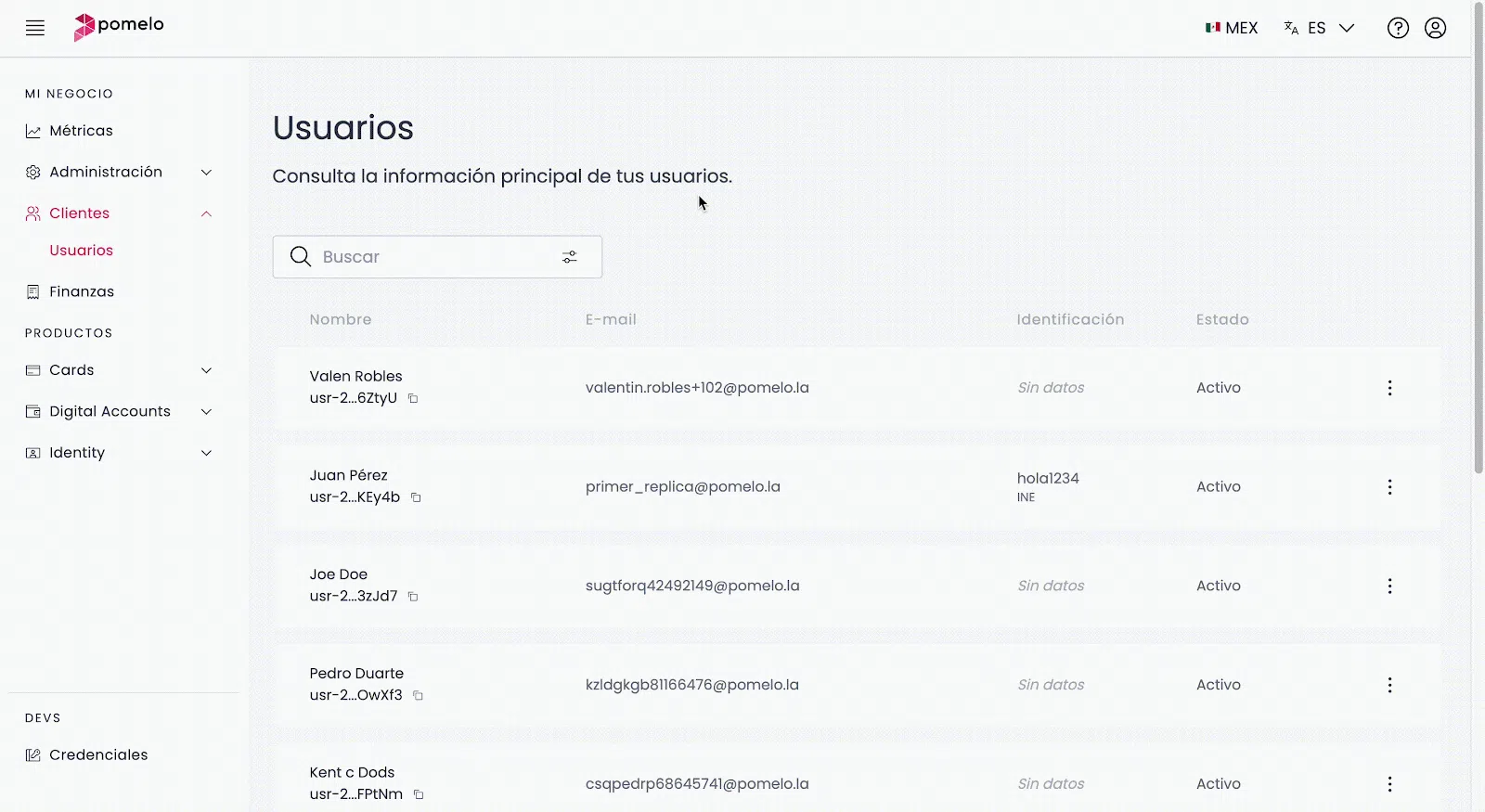This screenshot has height=812, width=1485.
Task: Click the Cards sidebar icon
Action: click(33, 370)
